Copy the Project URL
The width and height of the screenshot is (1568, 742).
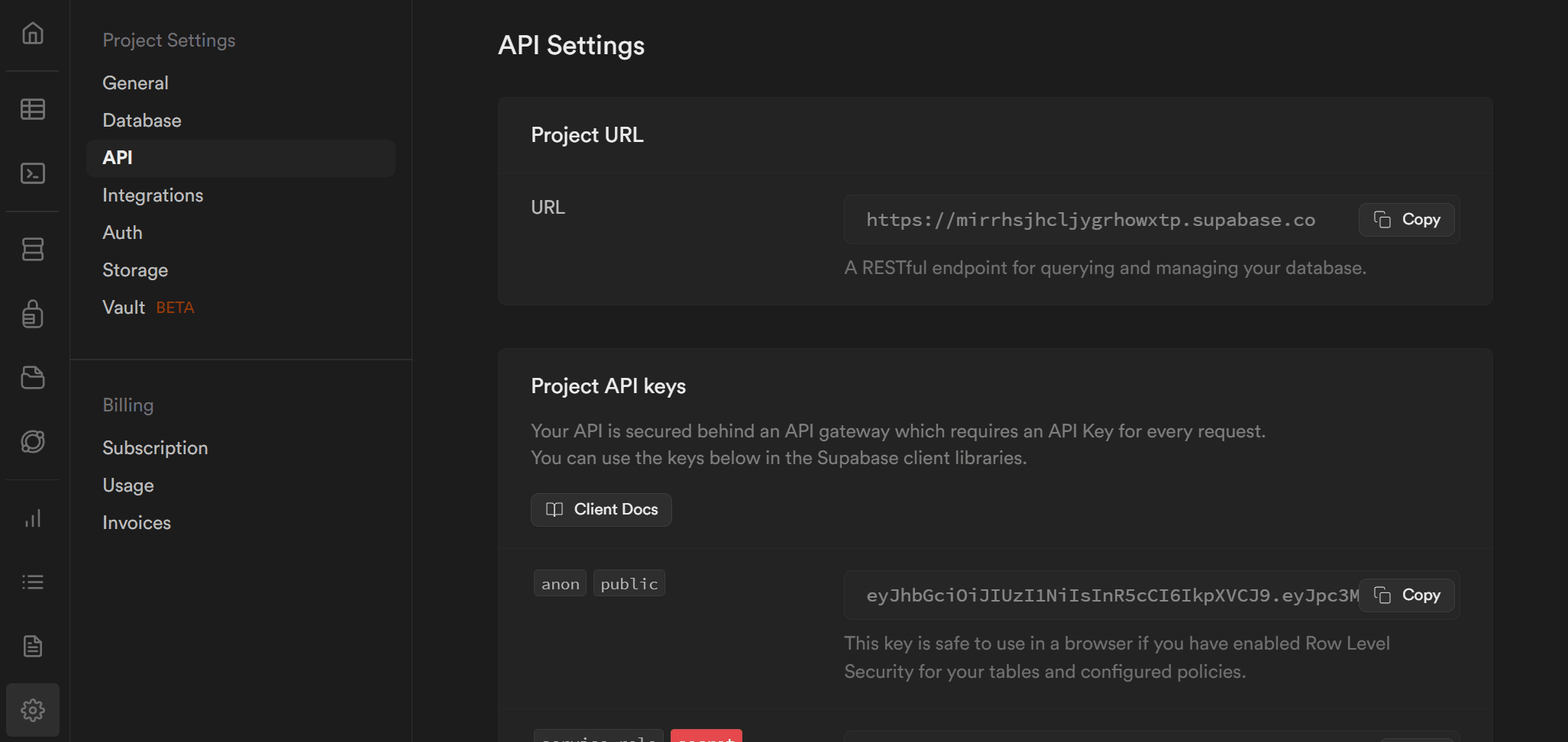(1406, 219)
